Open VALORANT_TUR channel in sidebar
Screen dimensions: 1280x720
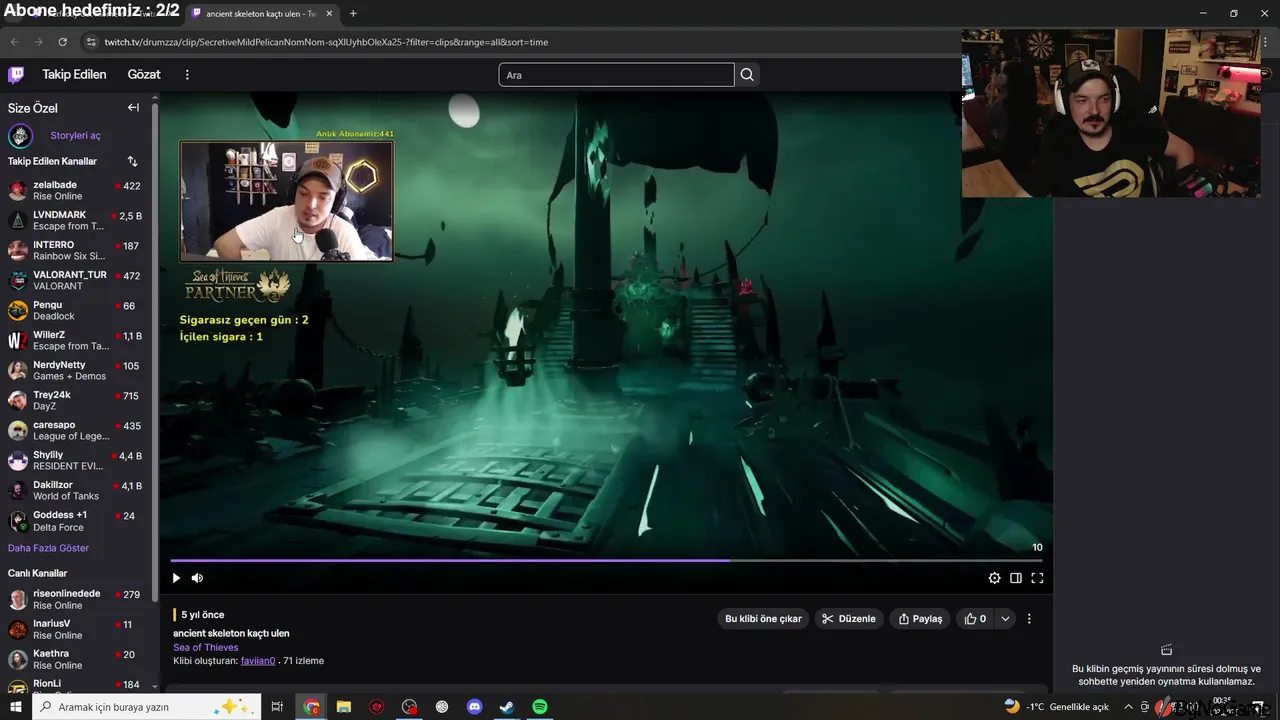coord(76,280)
